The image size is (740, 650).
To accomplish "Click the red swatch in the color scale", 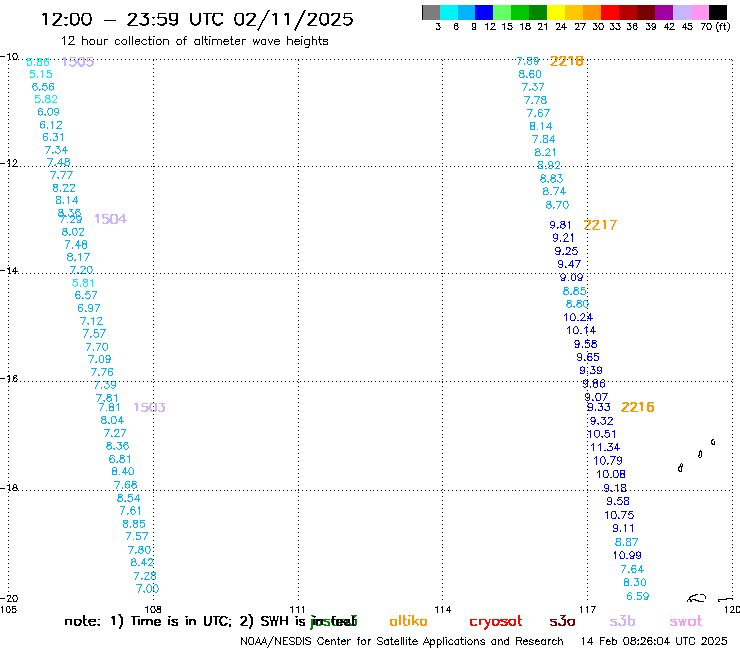I will [610, 12].
